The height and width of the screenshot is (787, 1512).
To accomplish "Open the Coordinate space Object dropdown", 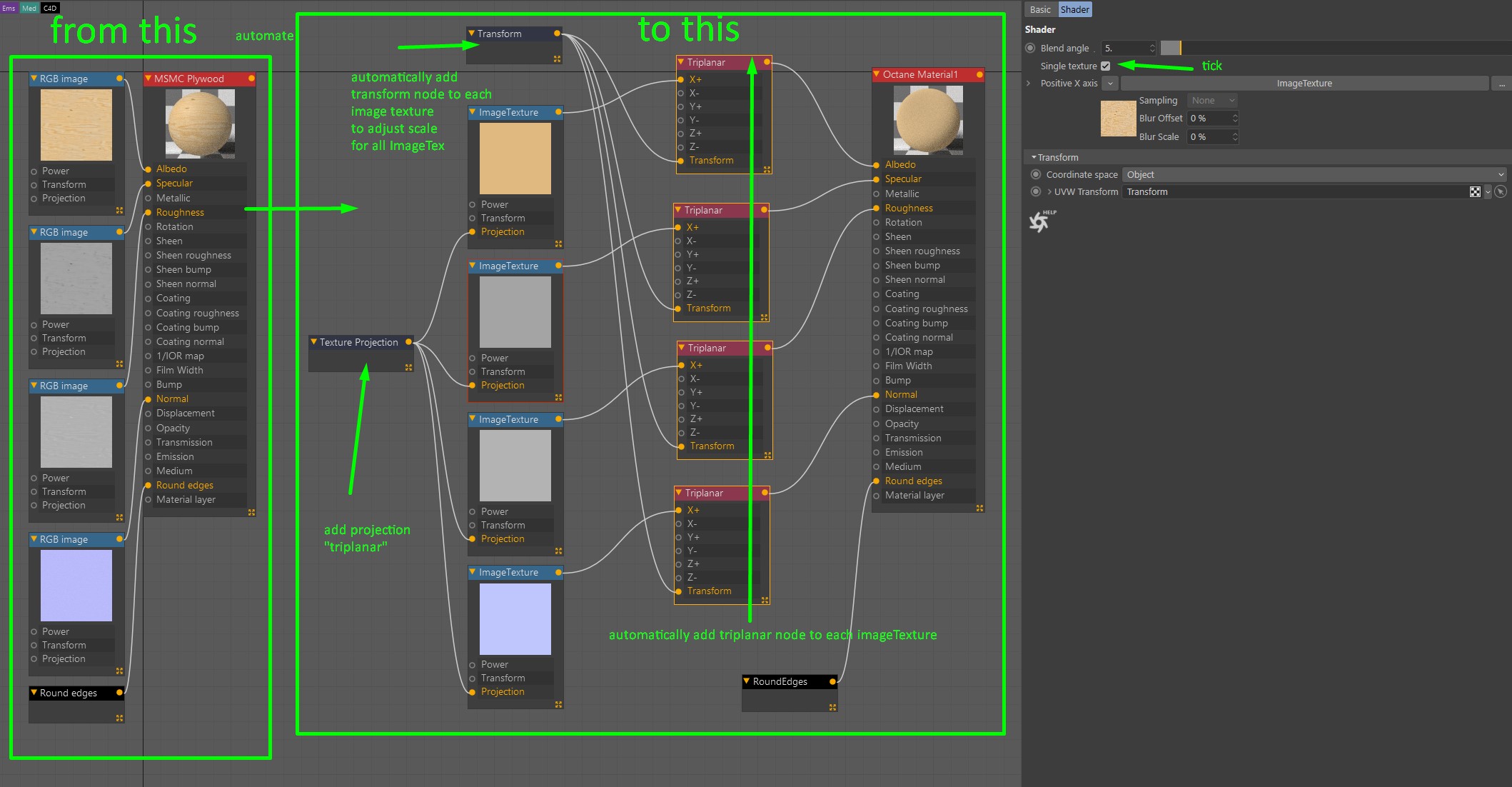I will tap(1314, 174).
